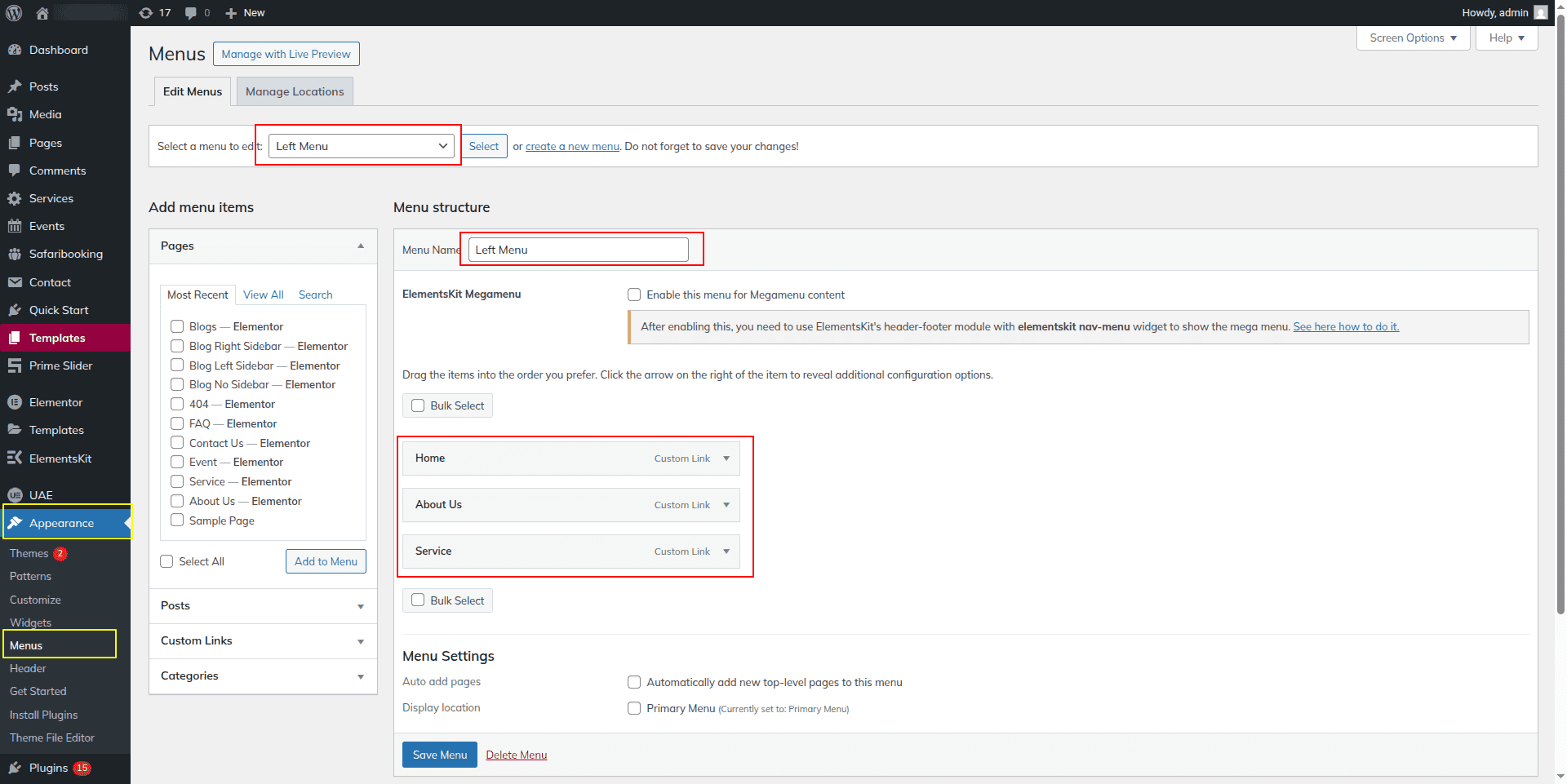Tick the Select All checkbox
Screen dimensions: 1567x784
[167, 561]
